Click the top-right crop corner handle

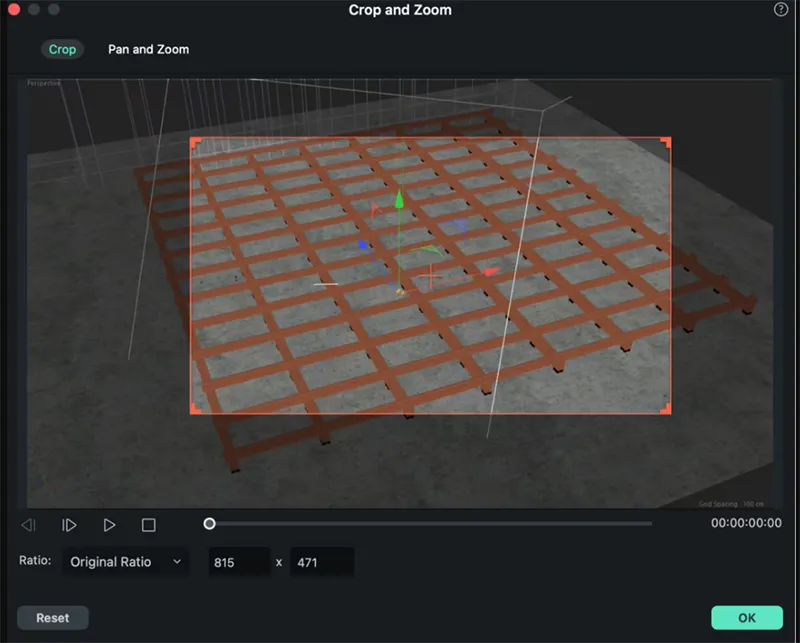(667, 142)
